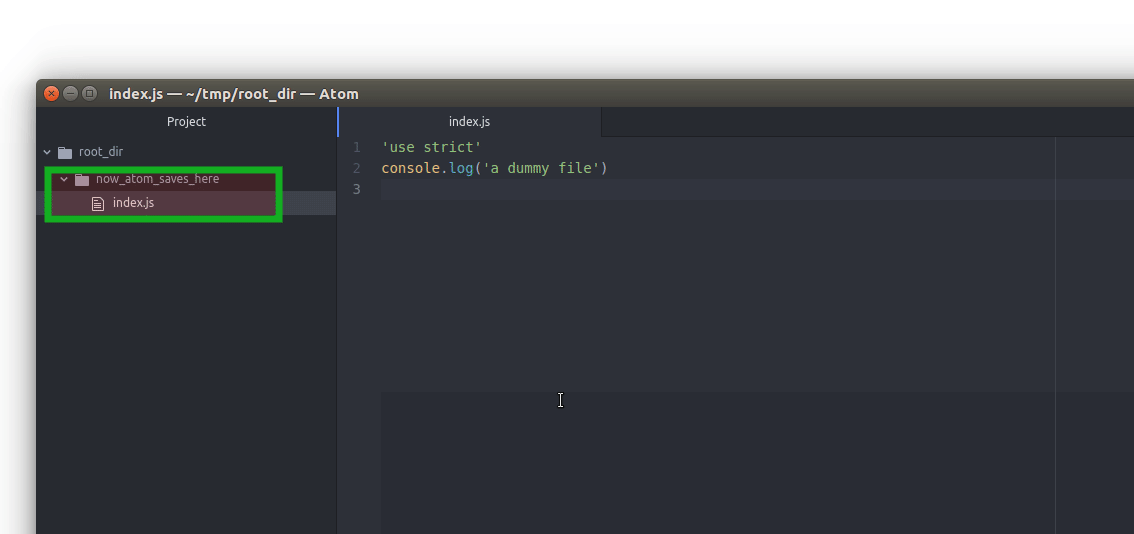Viewport: 1134px width, 534px height.
Task: Click the word console in line 2
Action: pyautogui.click(x=411, y=169)
